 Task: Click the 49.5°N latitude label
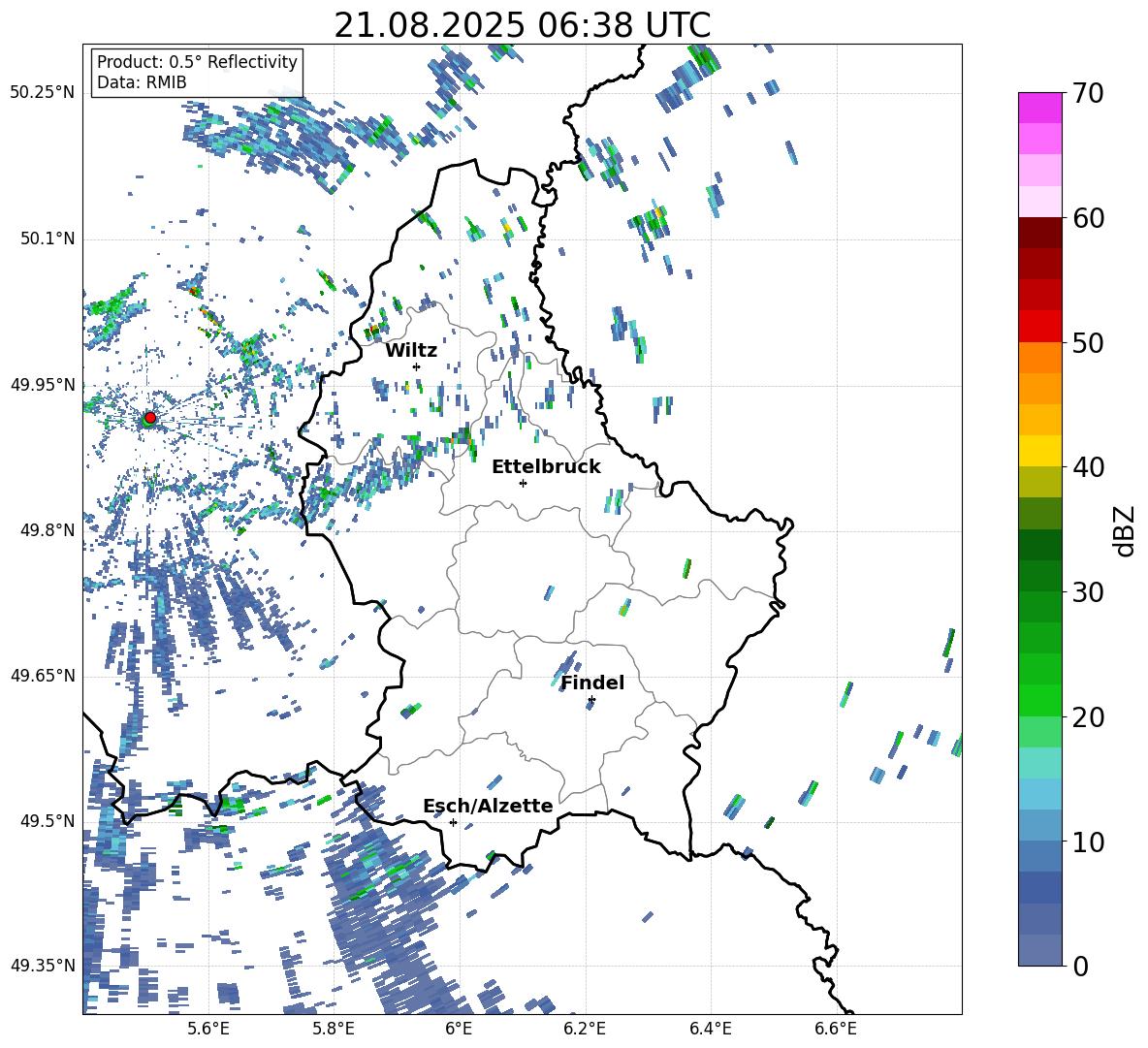tap(47, 820)
